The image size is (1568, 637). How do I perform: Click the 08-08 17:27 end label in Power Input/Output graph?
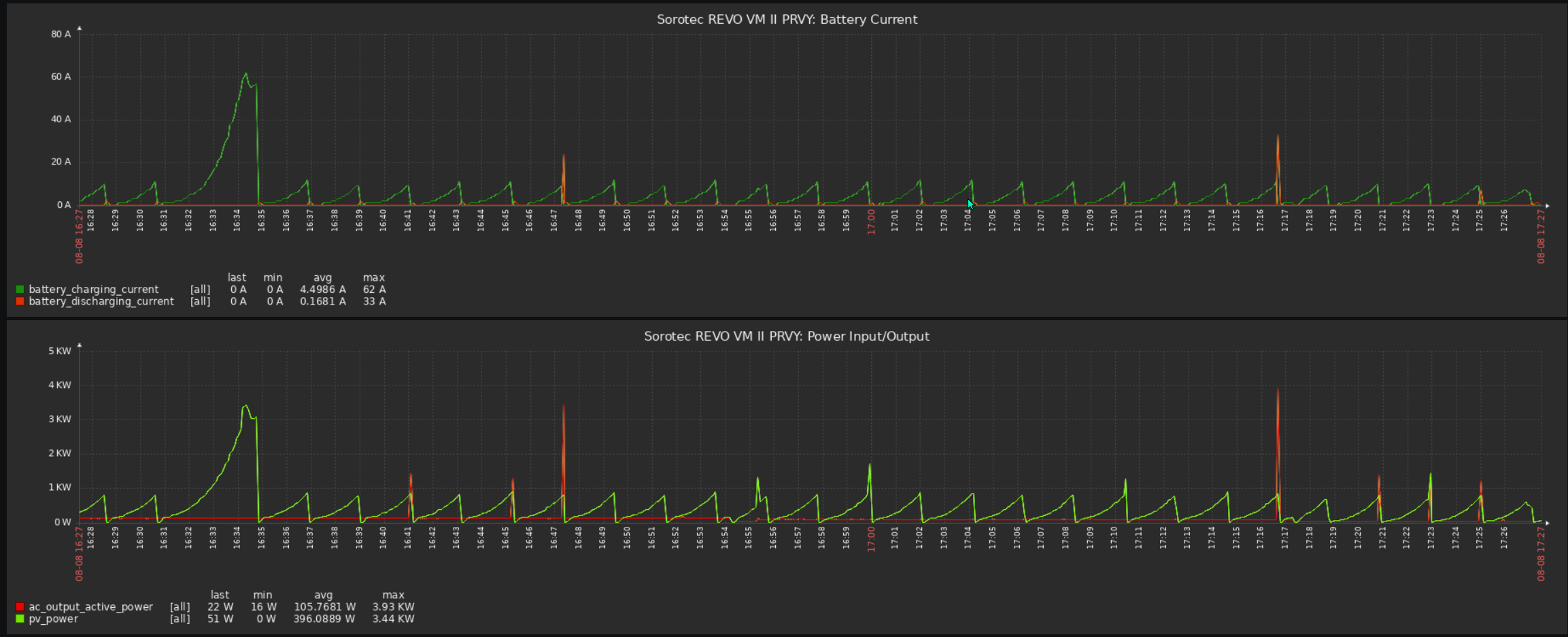pos(1541,553)
